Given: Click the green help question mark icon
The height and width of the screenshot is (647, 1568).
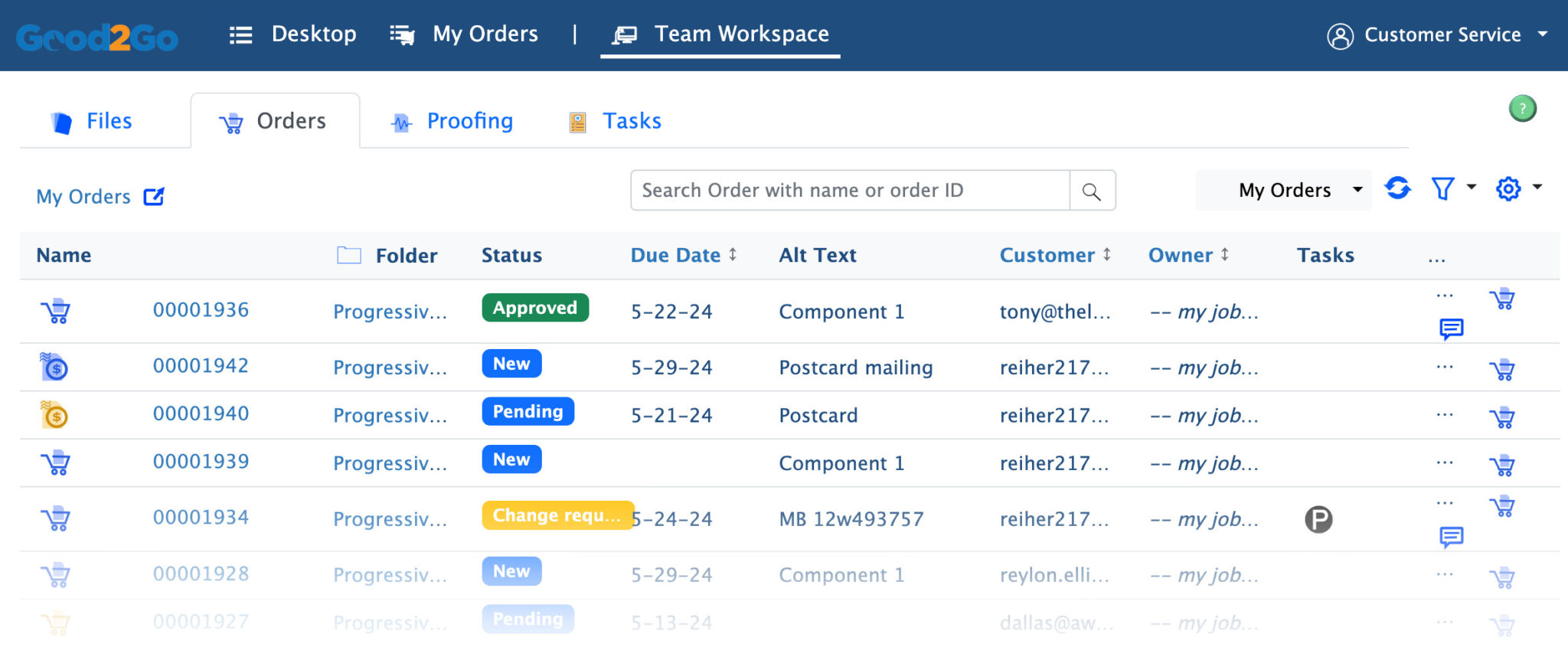Looking at the screenshot, I should pos(1522,109).
